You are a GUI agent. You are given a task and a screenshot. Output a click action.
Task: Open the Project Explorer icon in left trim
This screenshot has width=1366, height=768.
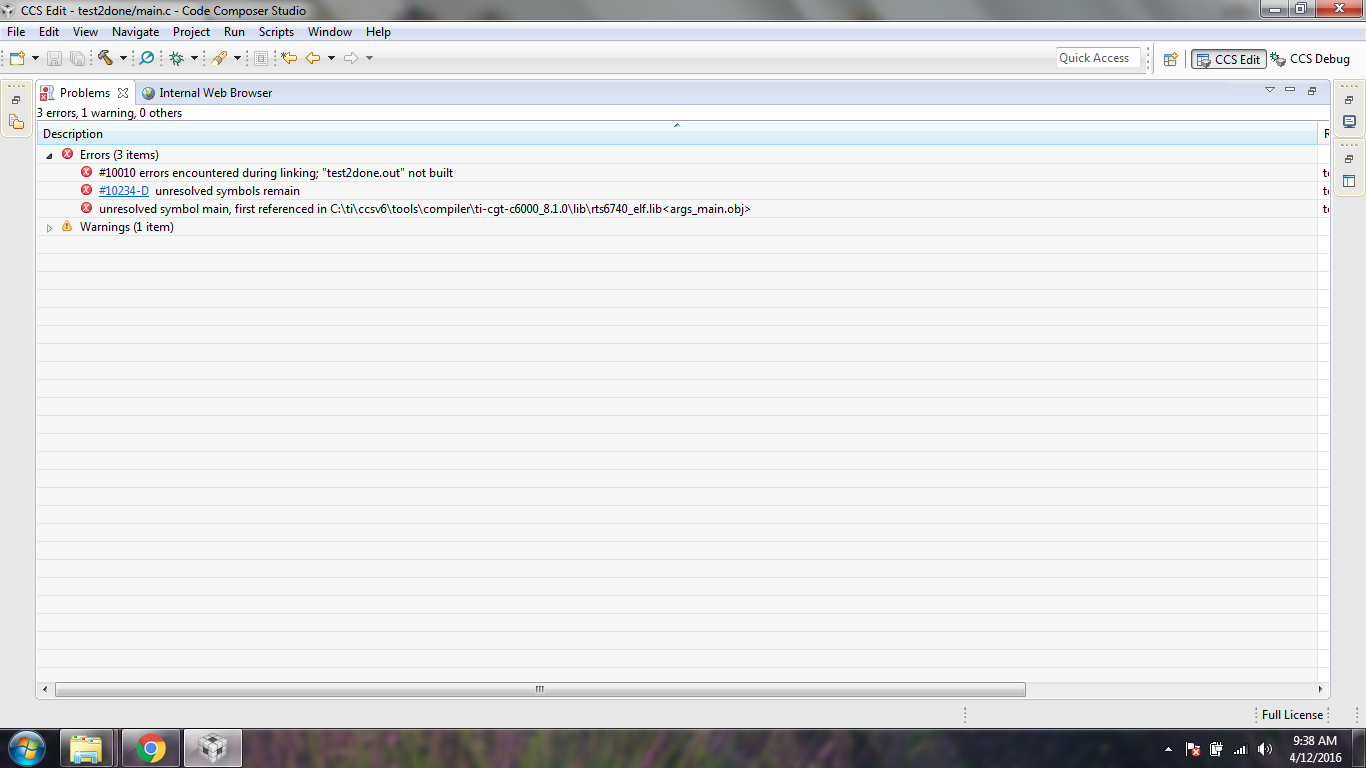(x=16, y=122)
